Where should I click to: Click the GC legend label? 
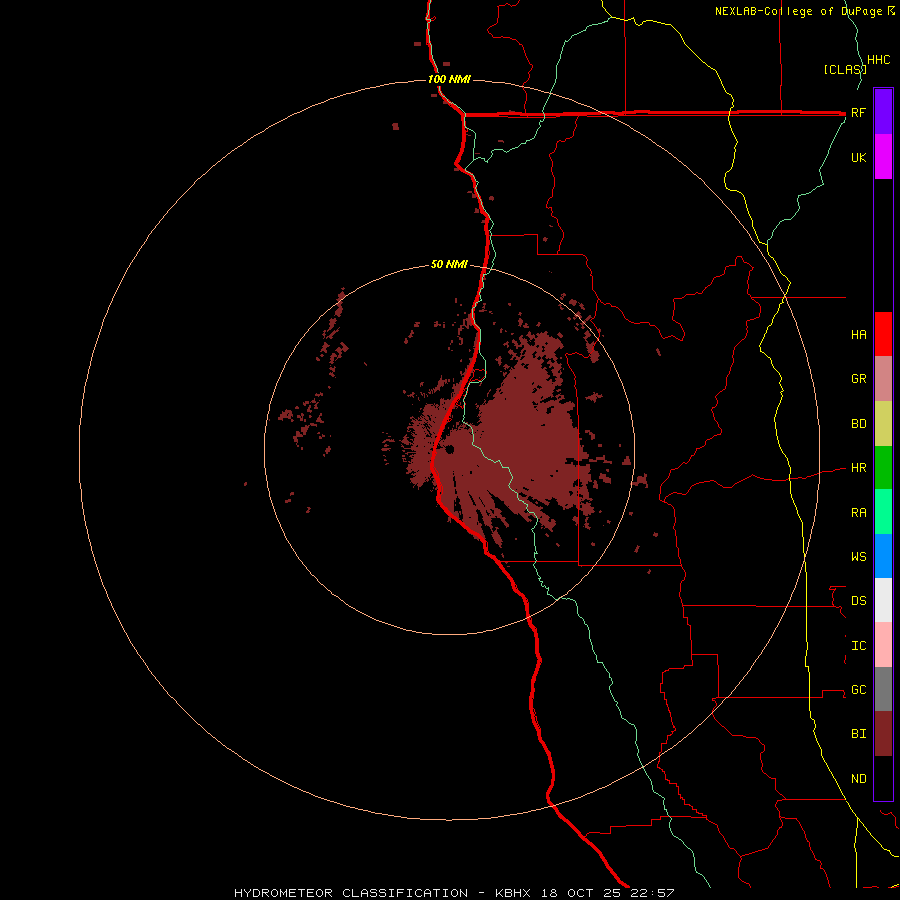tap(858, 690)
